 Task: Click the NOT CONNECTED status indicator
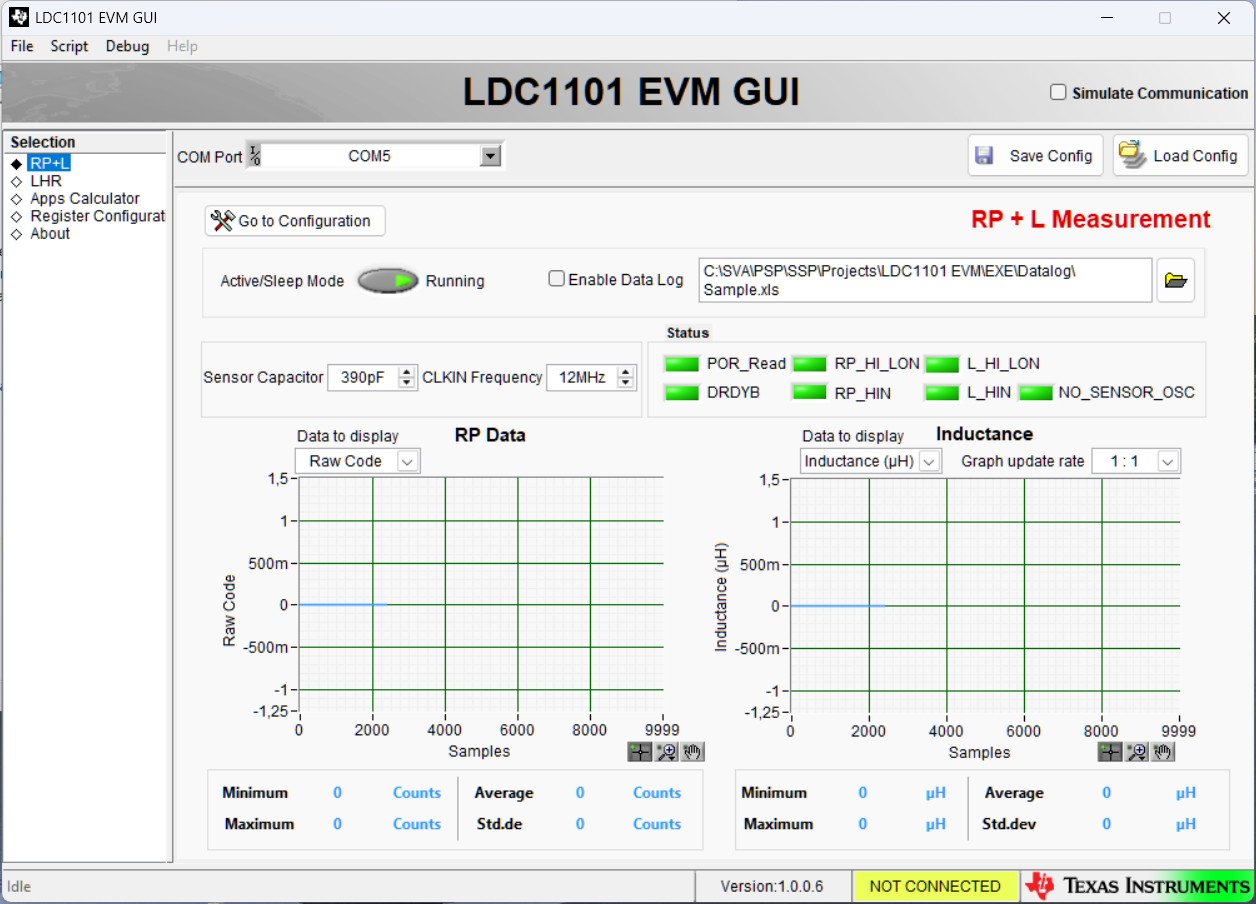935,886
